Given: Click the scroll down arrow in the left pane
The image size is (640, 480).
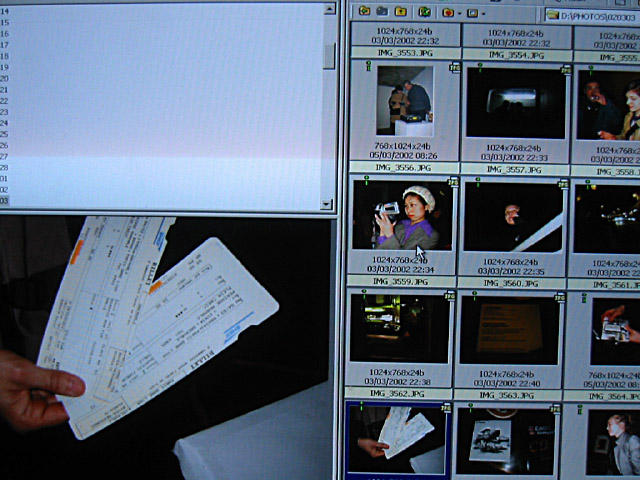Looking at the screenshot, I should tap(327, 204).
